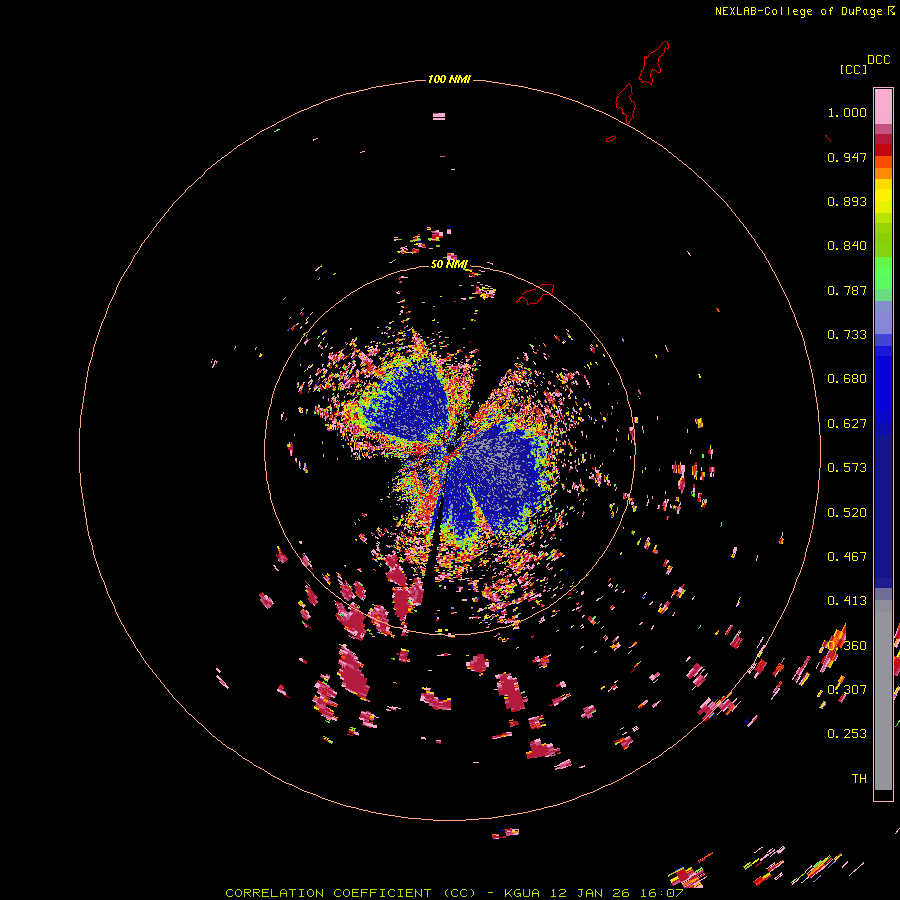900x900 pixels.
Task: Click the 0.627 scale value
Action: pyautogui.click(x=847, y=424)
